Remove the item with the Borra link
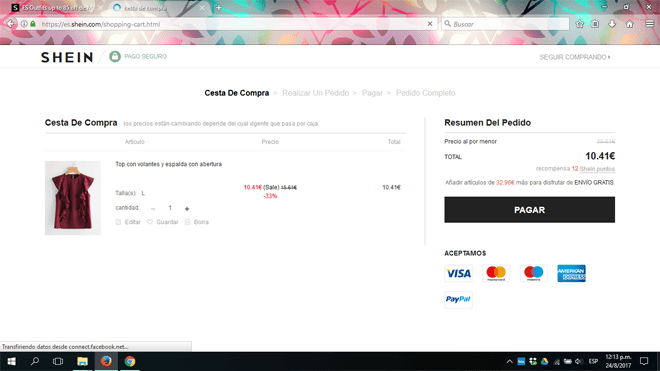 (x=201, y=222)
